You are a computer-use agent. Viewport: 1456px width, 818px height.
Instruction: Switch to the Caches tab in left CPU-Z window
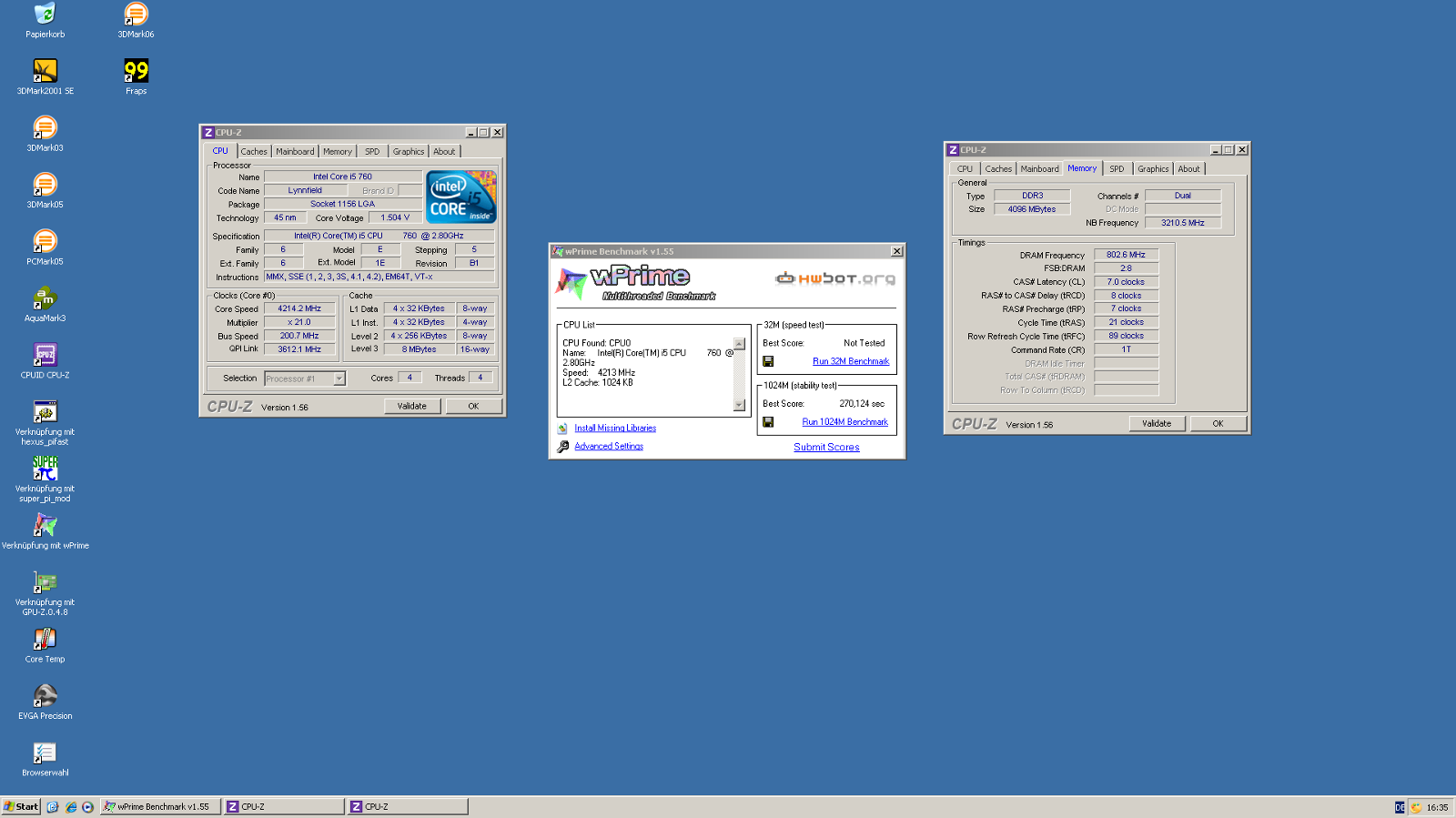tap(254, 152)
